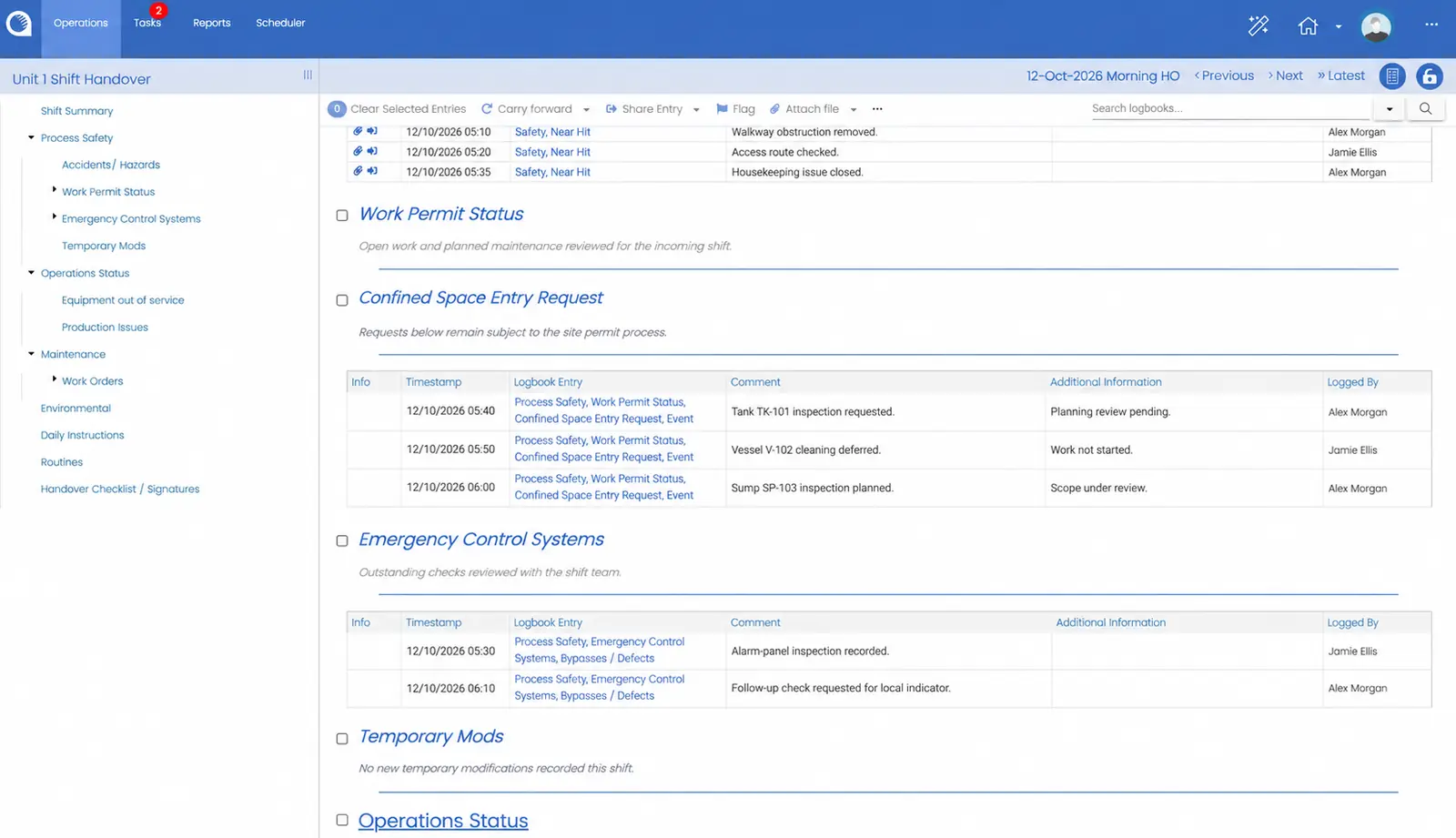Open the Scheduler tab

pyautogui.click(x=280, y=23)
